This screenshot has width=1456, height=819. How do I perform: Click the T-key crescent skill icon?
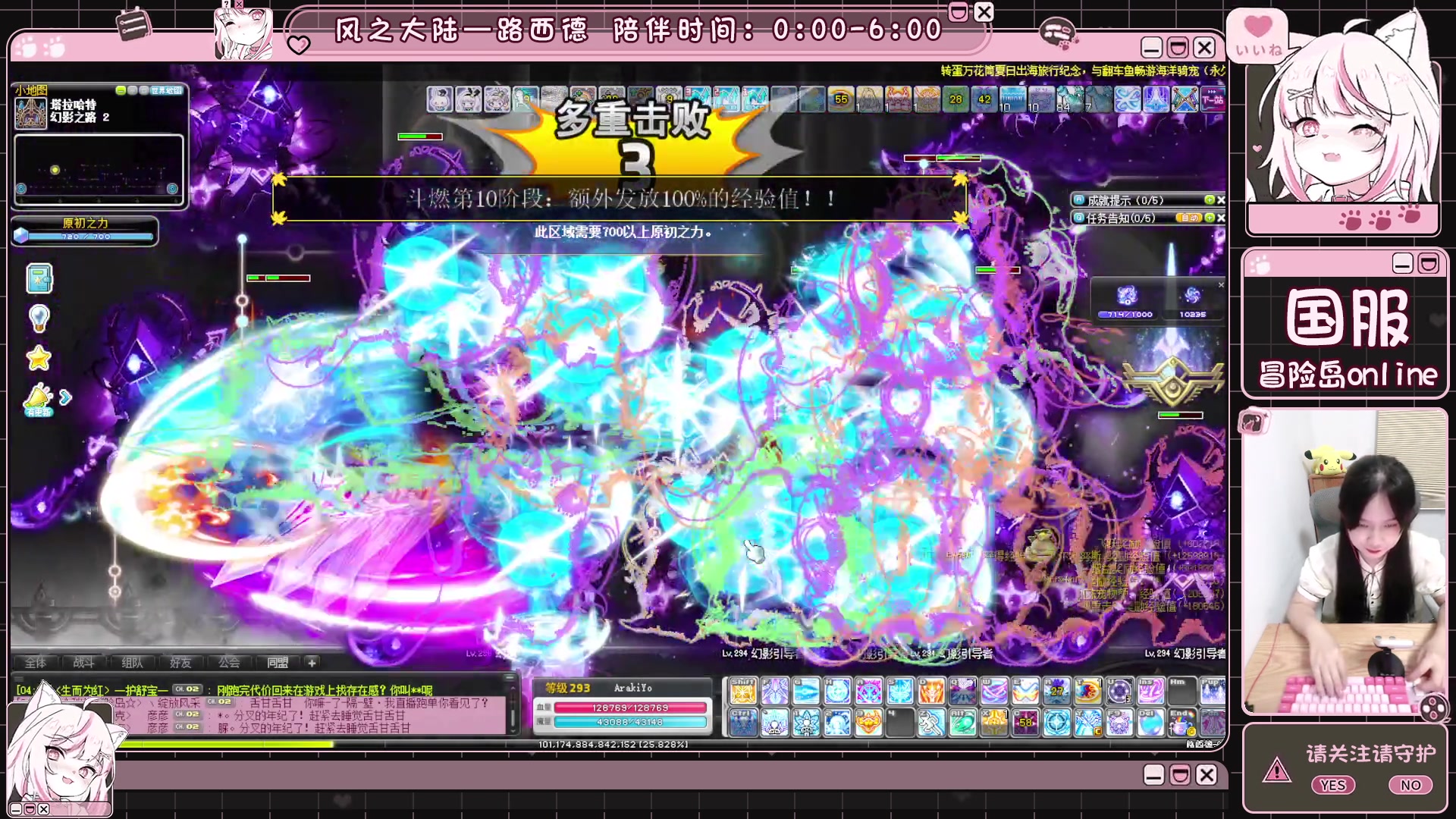[x=1087, y=691]
